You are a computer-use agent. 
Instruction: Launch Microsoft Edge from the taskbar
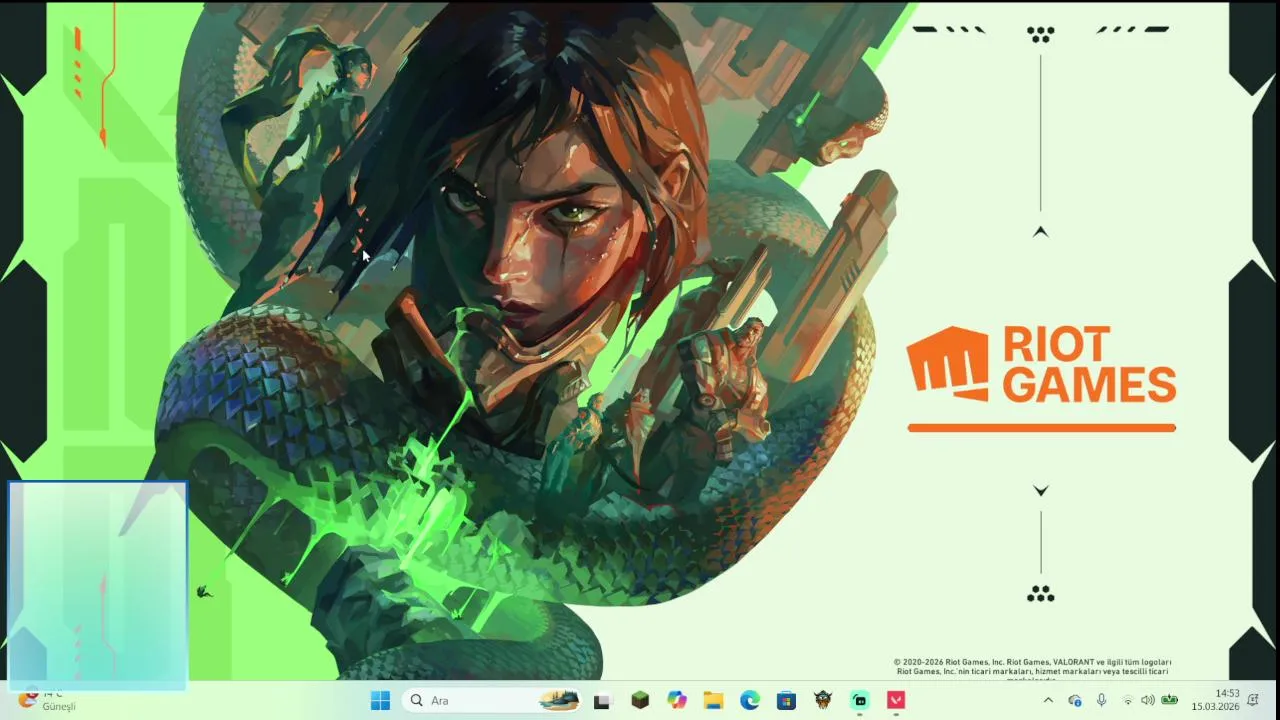[x=750, y=701]
